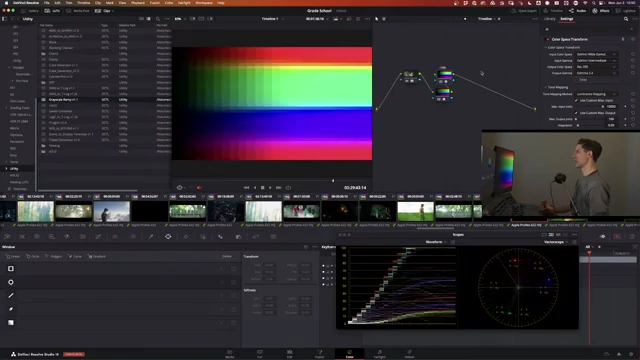This screenshot has width=640, height=360.
Task: Open the Timeline 1 name dropdown
Action: coord(273,19)
